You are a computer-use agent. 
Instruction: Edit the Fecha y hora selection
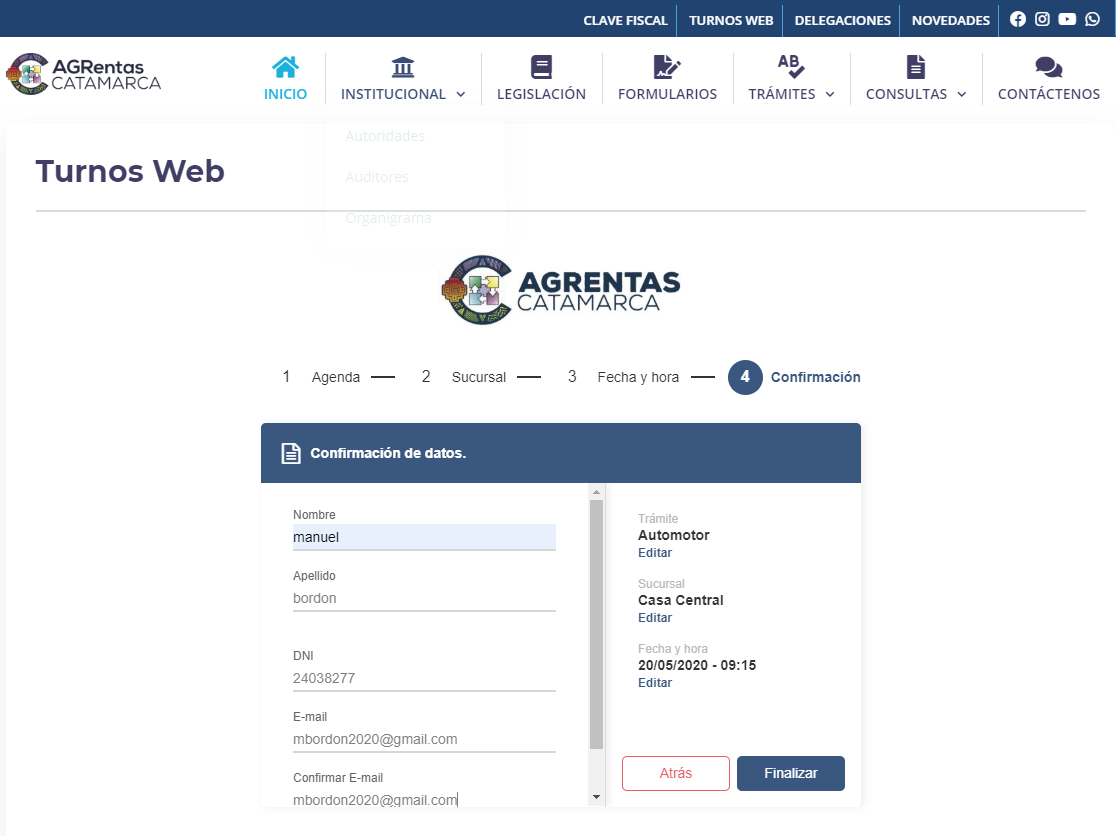(x=655, y=682)
